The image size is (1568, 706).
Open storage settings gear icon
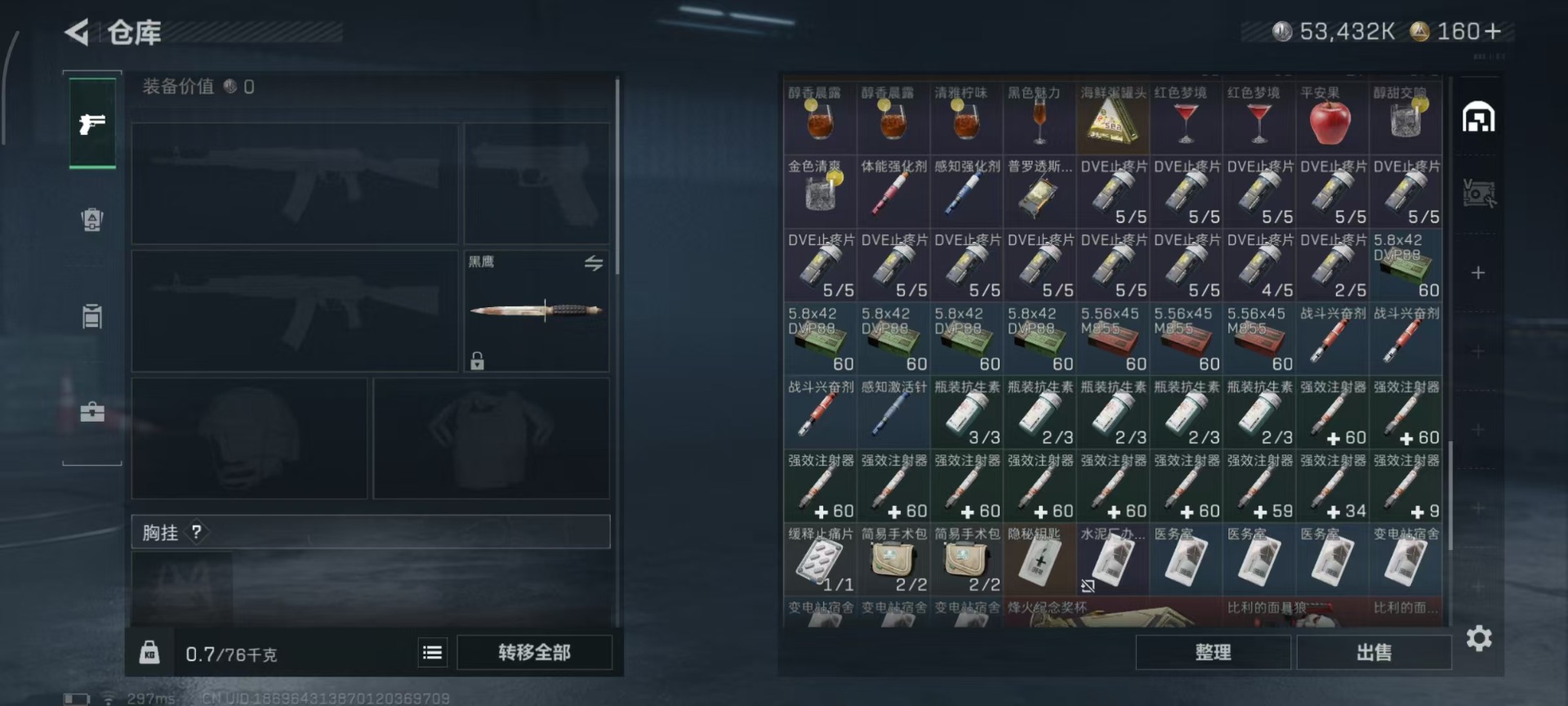tap(1479, 638)
